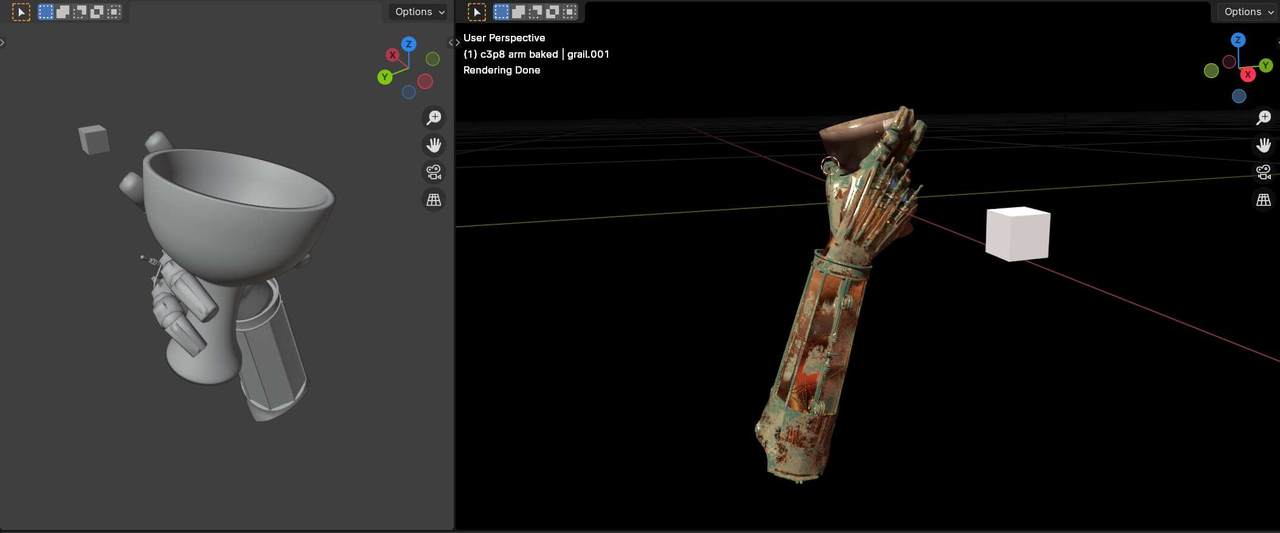Select the small gray cube in left viewport
The width and height of the screenshot is (1280, 533).
click(x=94, y=139)
